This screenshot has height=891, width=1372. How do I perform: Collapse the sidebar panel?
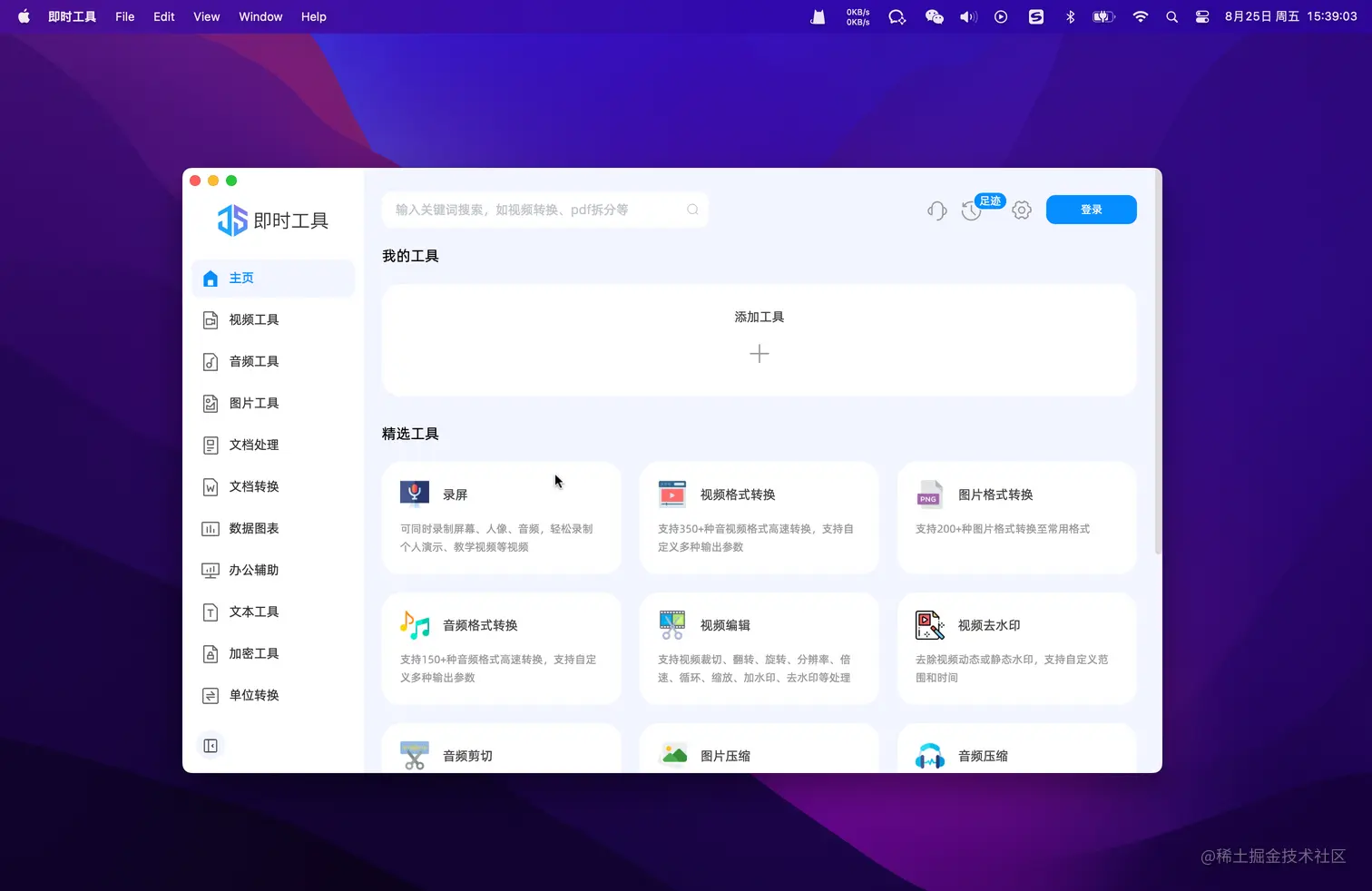(211, 746)
